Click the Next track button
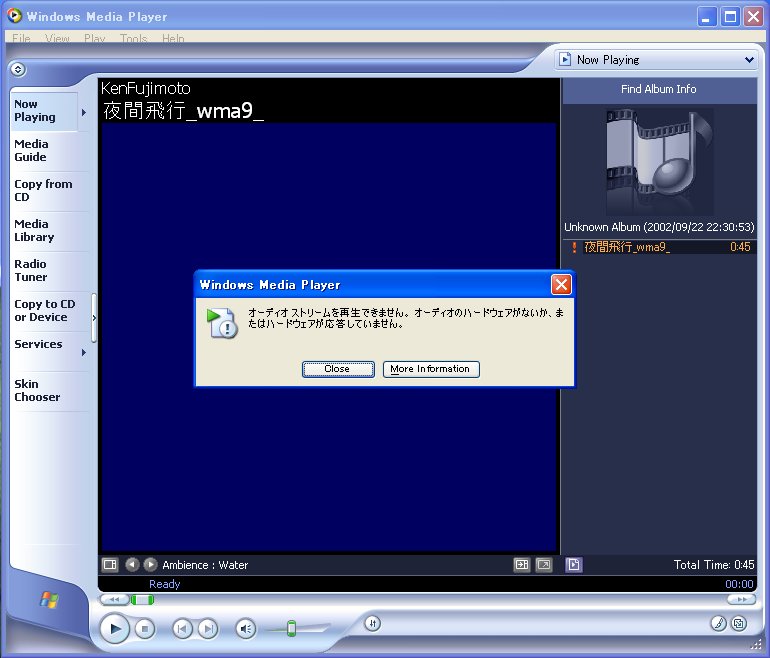The image size is (770, 658). point(208,629)
